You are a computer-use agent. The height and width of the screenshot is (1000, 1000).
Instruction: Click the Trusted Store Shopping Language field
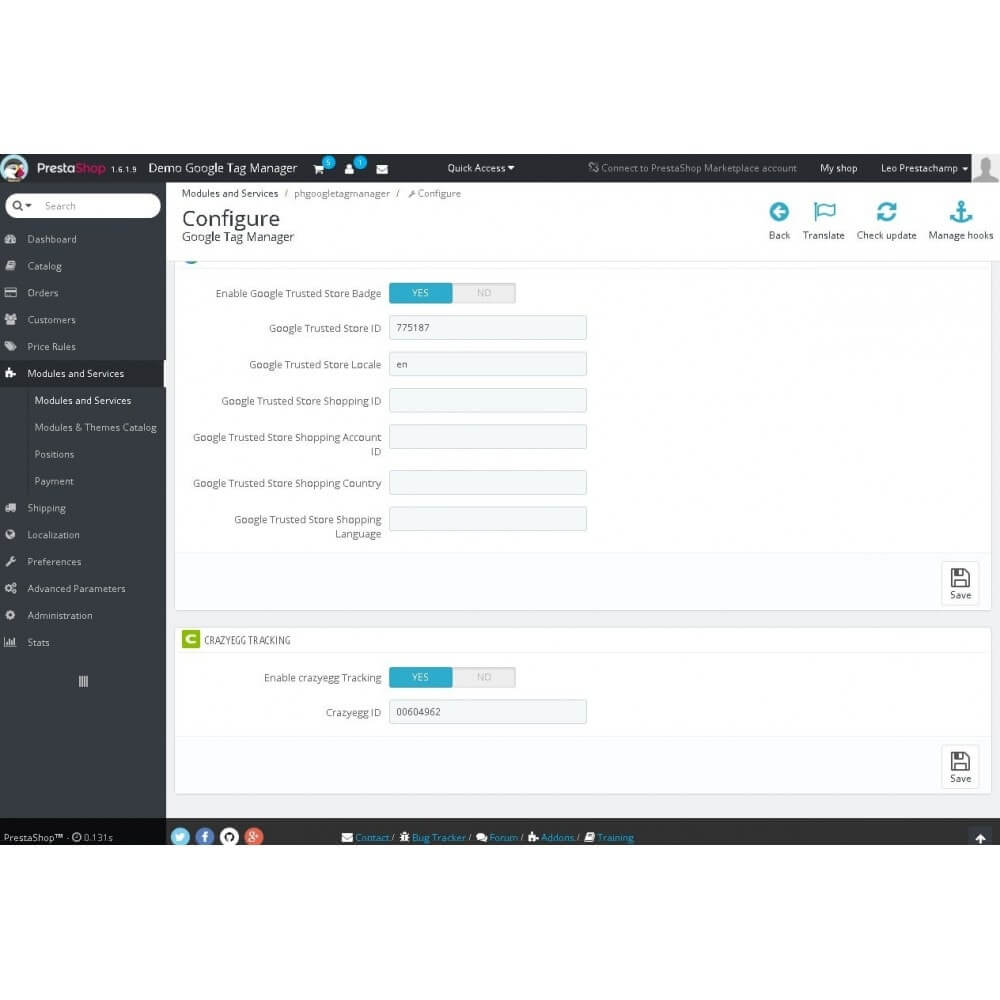tap(487, 519)
